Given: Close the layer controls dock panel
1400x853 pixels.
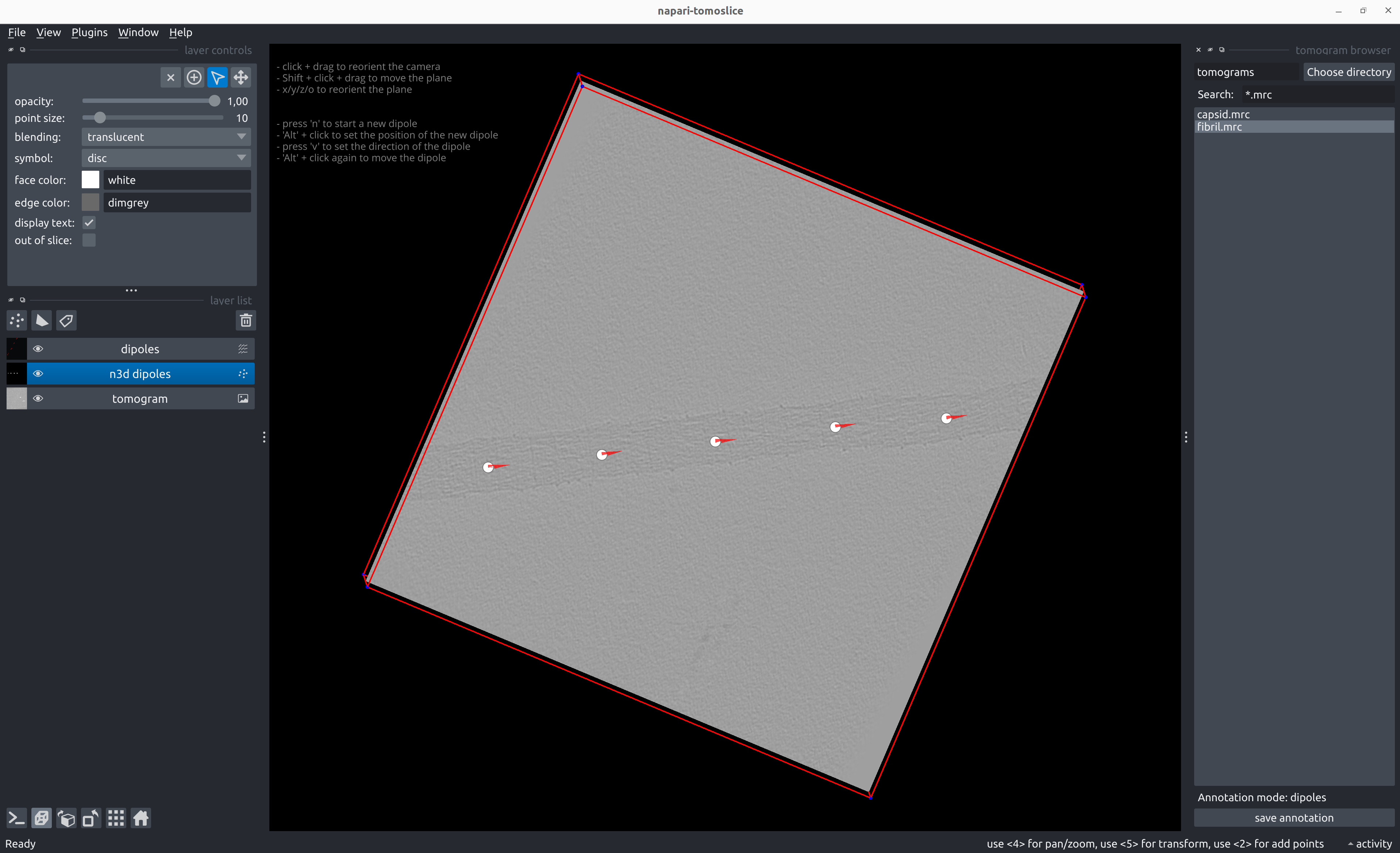Looking at the screenshot, I should pyautogui.click(x=11, y=50).
